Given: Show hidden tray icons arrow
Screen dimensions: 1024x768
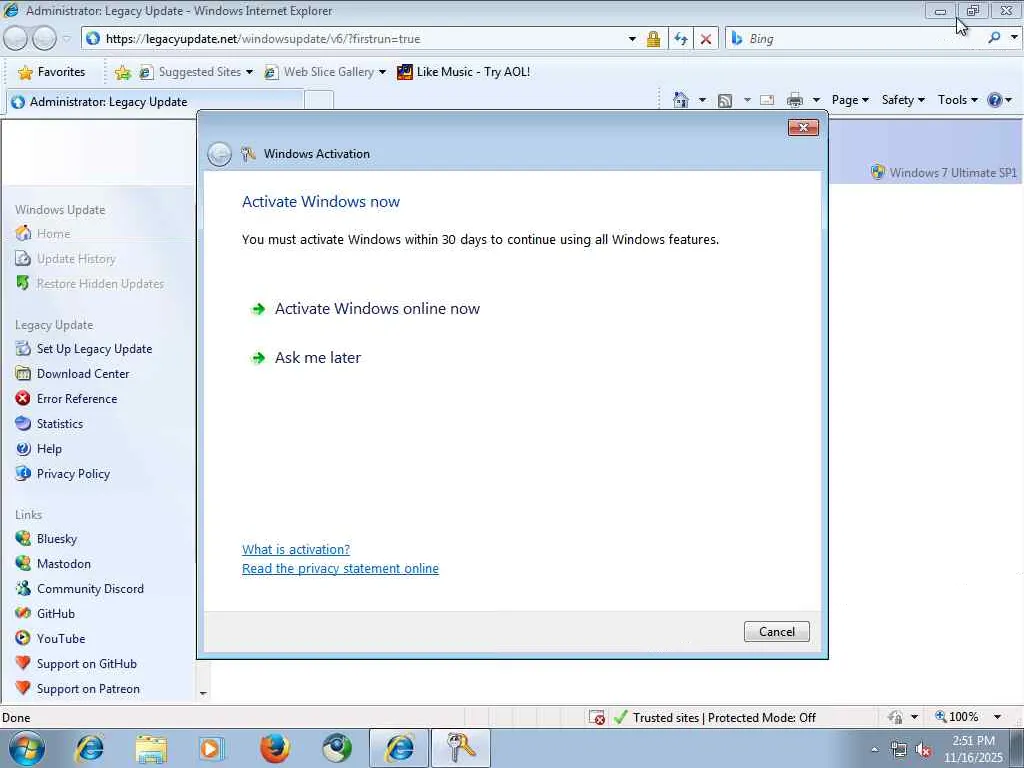Looking at the screenshot, I should click(874, 750).
